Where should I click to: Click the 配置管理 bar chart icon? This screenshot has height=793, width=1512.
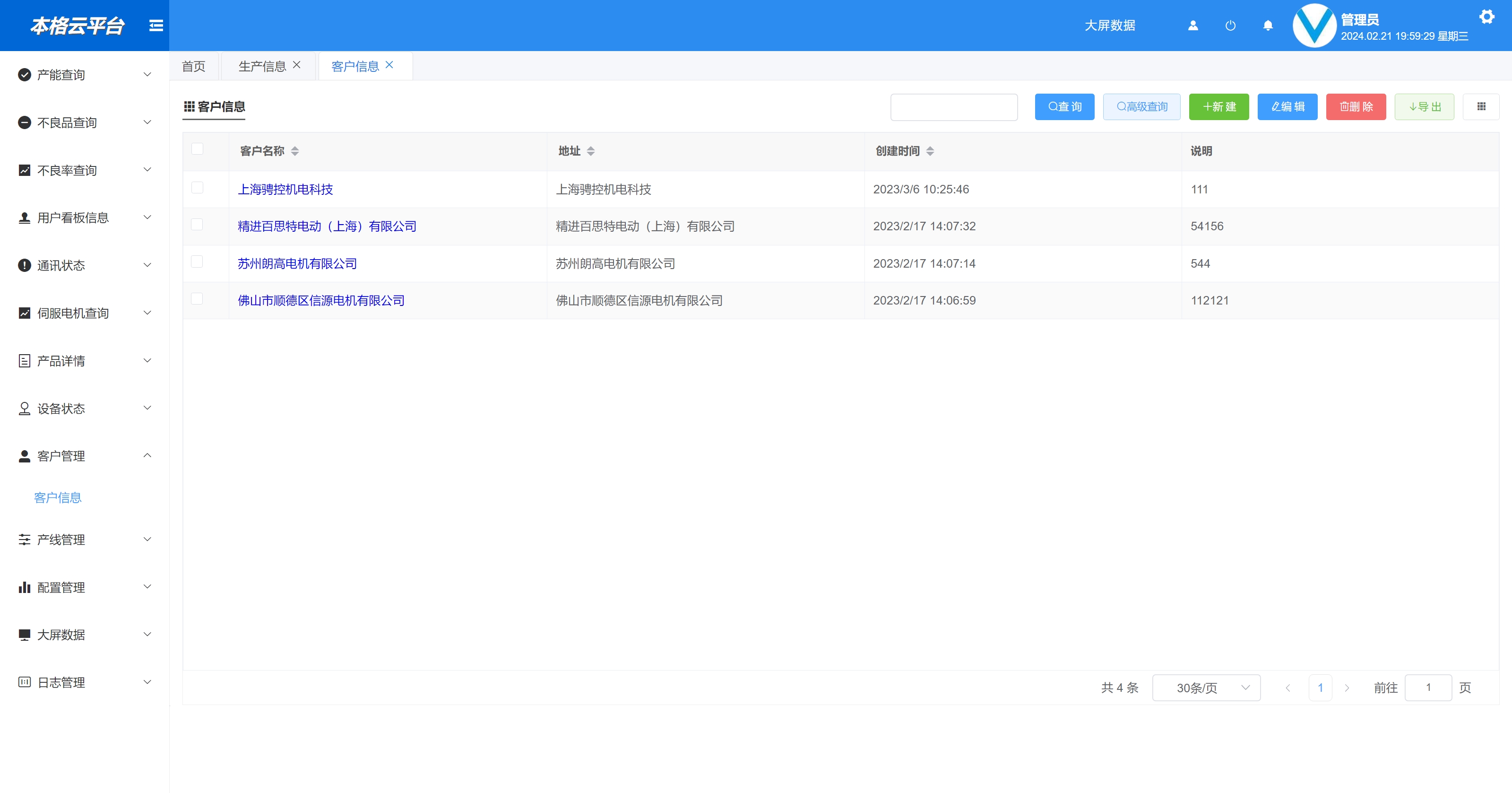pyautogui.click(x=25, y=587)
